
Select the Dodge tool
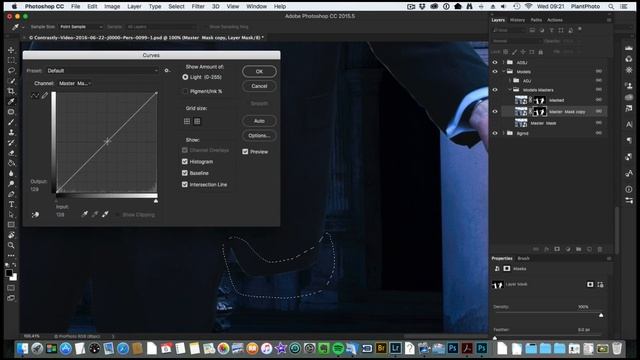pos(11,184)
